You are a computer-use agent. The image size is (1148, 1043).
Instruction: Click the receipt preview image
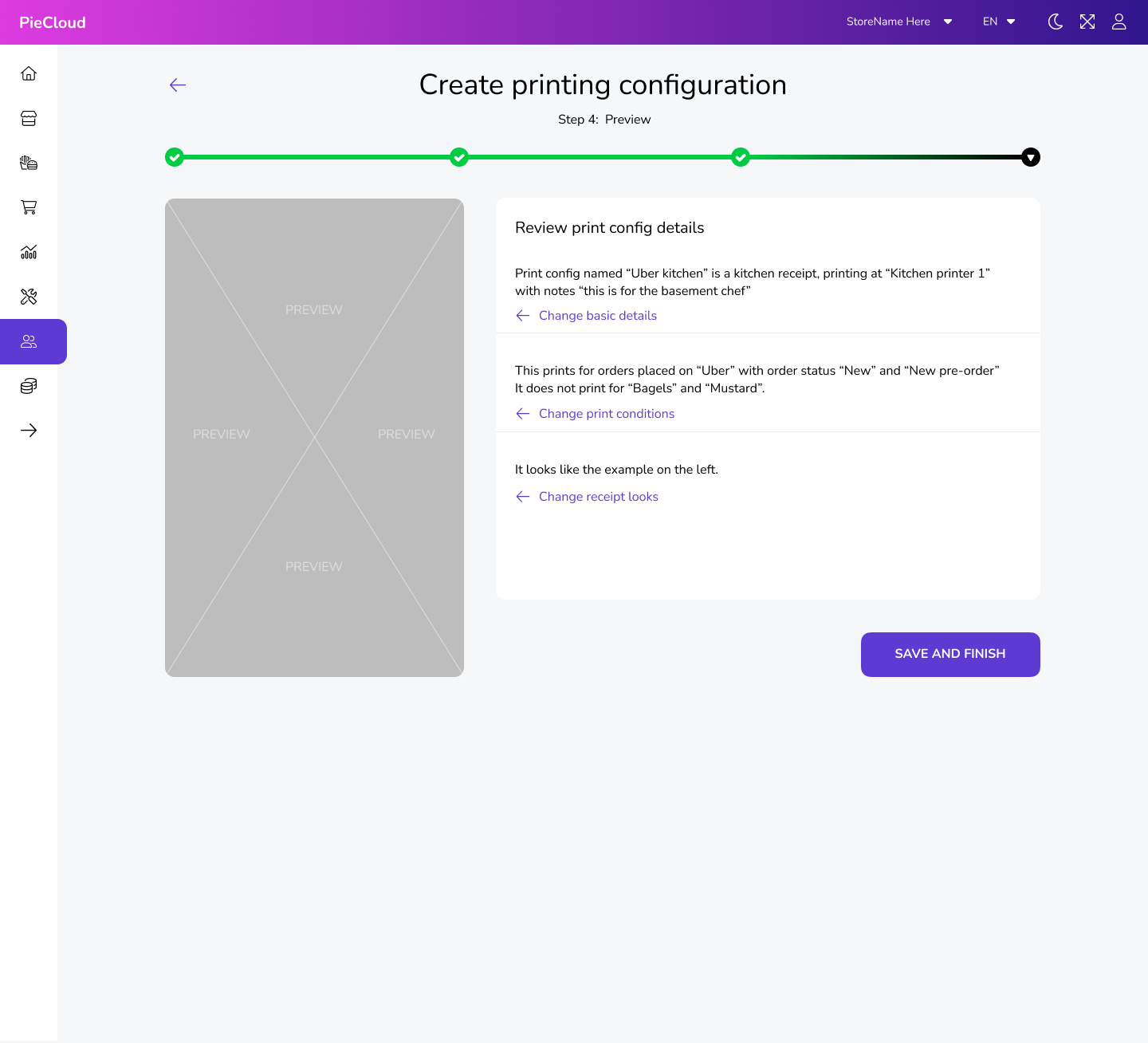point(314,438)
